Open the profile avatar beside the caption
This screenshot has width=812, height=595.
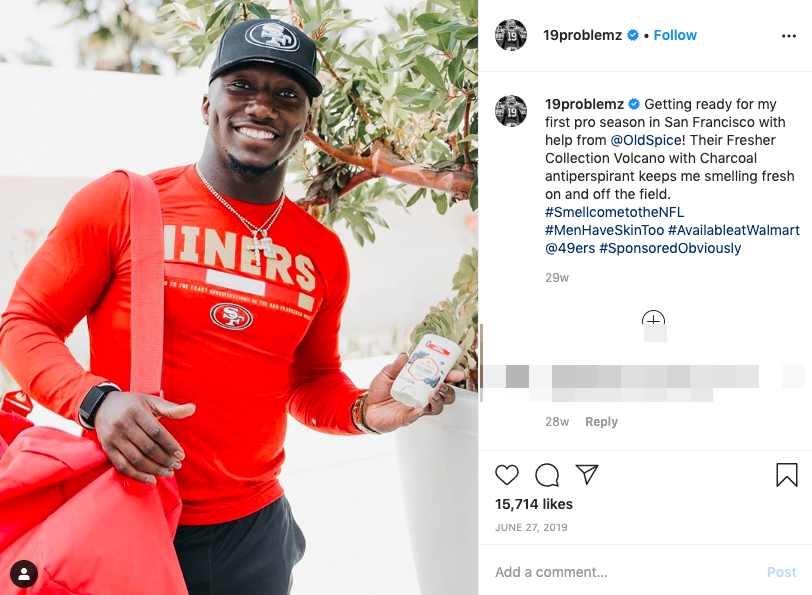tap(511, 110)
